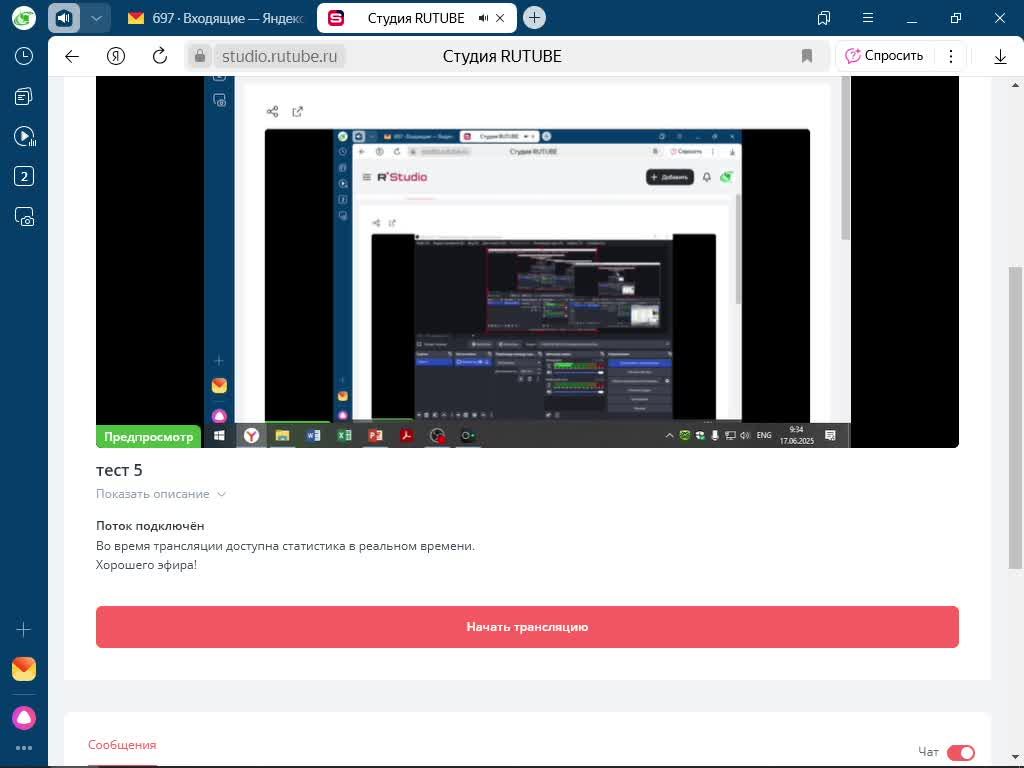This screenshot has height=768, width=1024.
Task: Click the green "Предпросмотр" badge
Action: 148,436
